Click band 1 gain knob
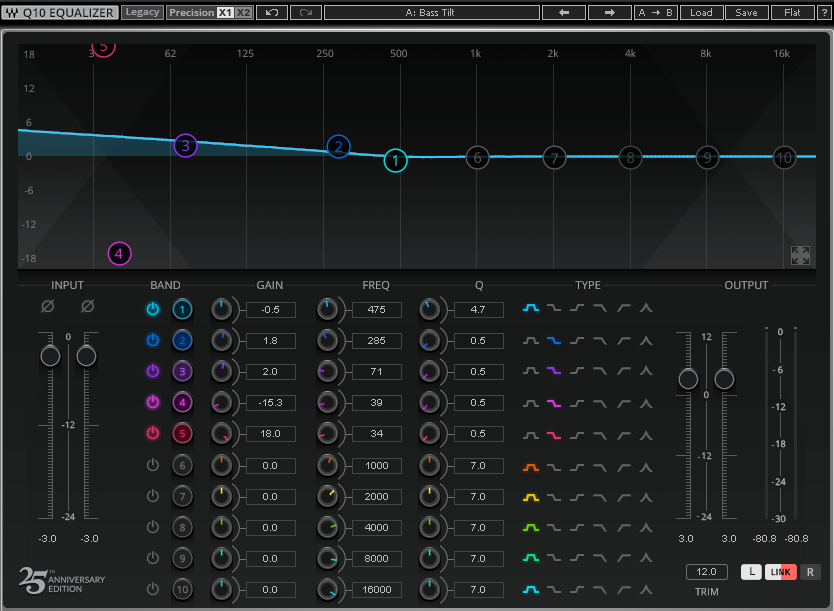The image size is (834, 611). pyautogui.click(x=221, y=309)
